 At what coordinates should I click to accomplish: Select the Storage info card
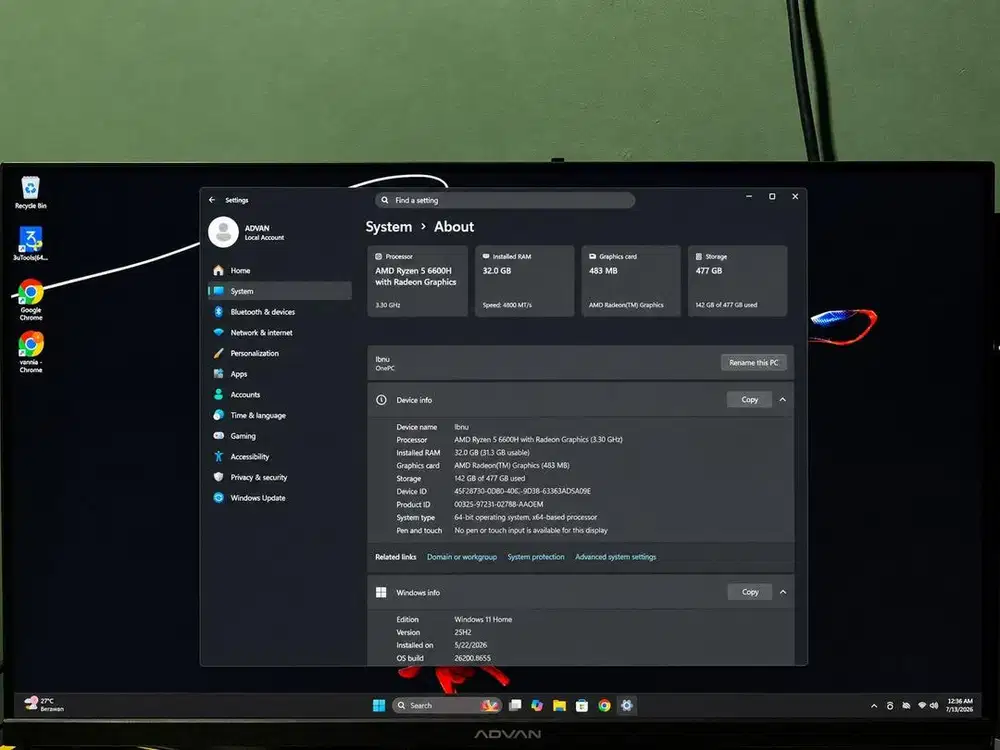[x=737, y=281]
